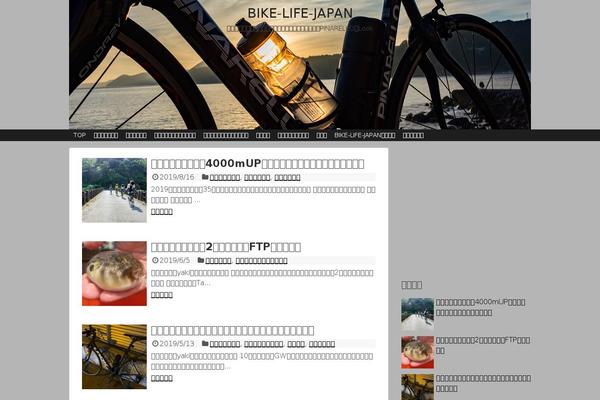Open the pufferfish thumbnail in main list

point(114,273)
